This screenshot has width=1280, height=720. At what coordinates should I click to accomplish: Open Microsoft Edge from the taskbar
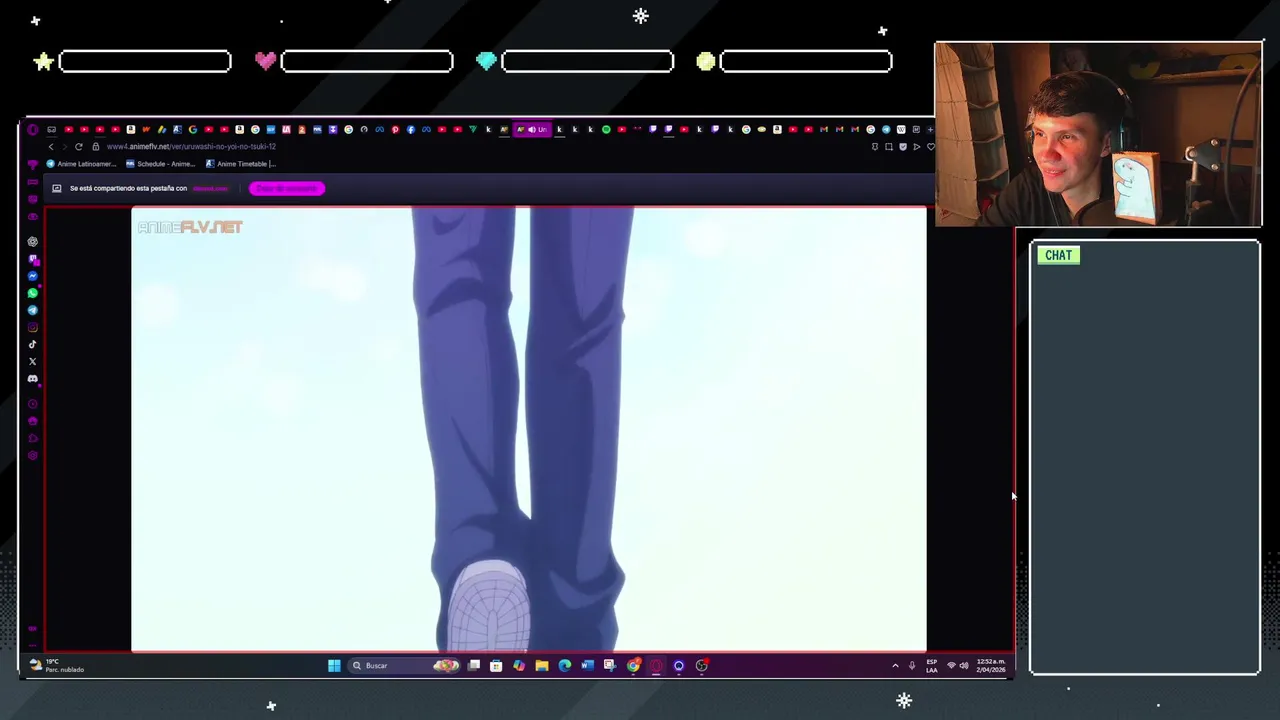(565, 666)
